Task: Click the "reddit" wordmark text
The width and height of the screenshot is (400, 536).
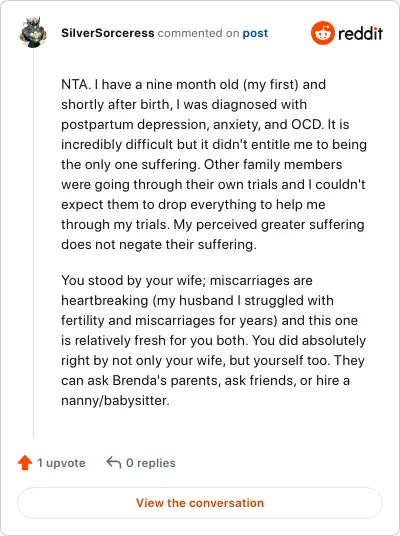Action: (360, 34)
